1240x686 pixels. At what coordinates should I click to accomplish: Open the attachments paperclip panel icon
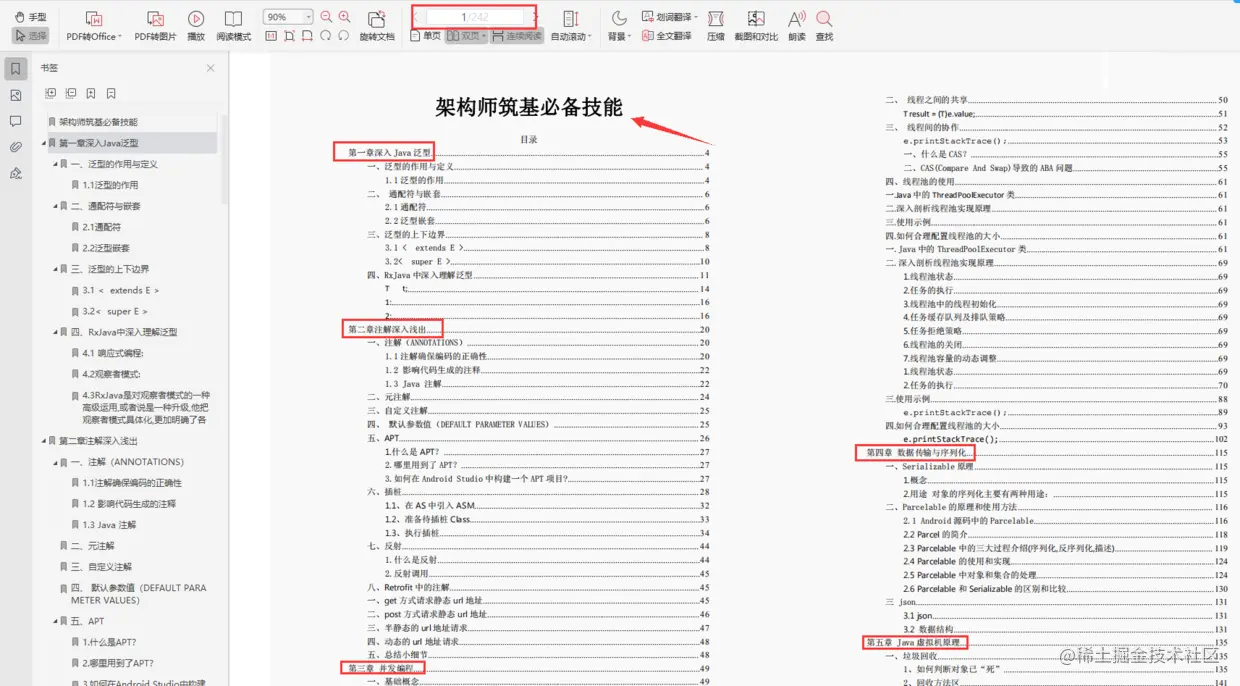[x=16, y=147]
